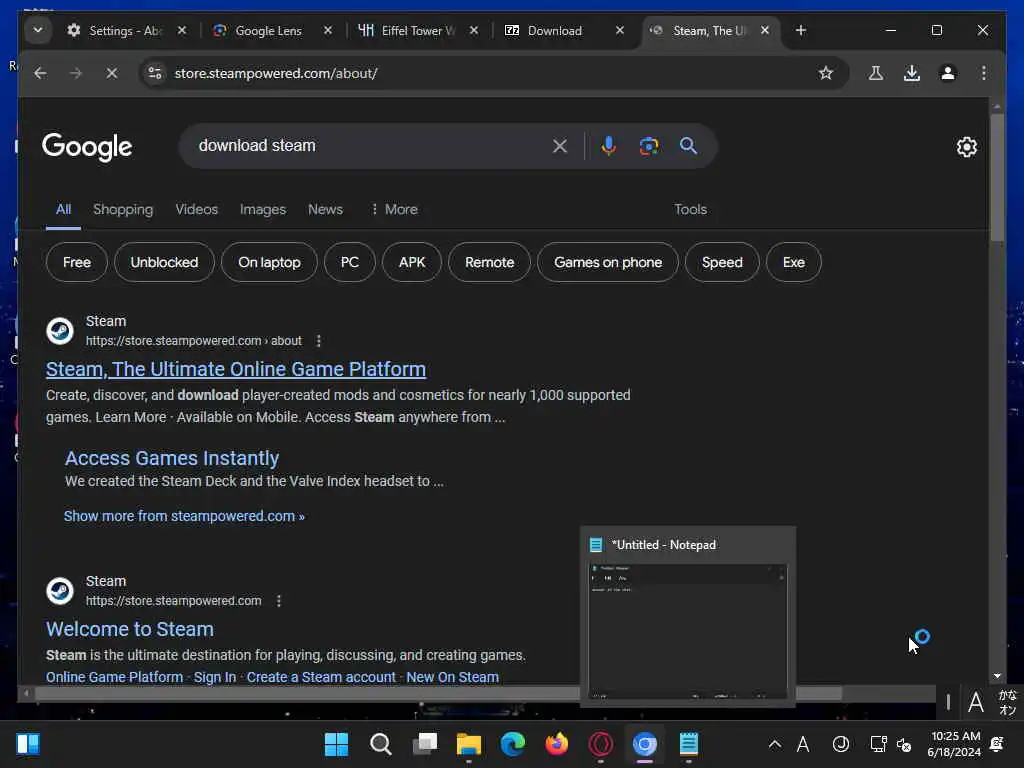Apply the Remote filter chip
The width and height of the screenshot is (1024, 768).
[x=489, y=263]
